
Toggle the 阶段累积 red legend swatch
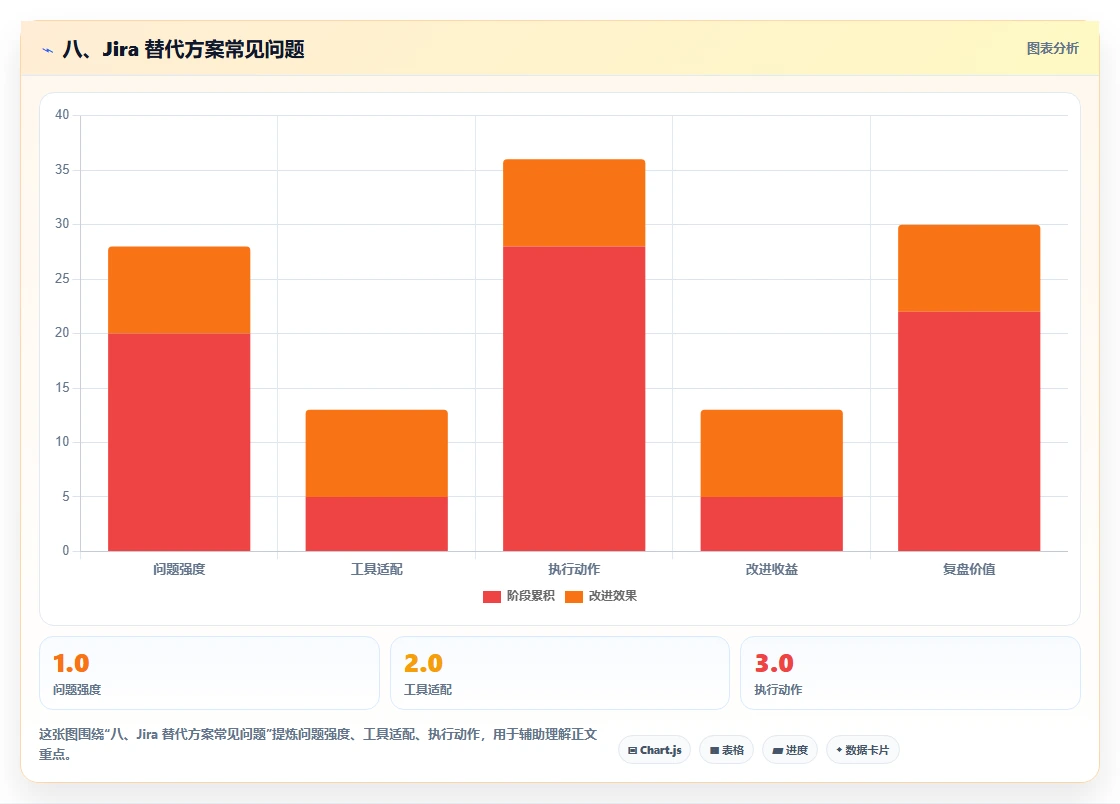tap(491, 596)
